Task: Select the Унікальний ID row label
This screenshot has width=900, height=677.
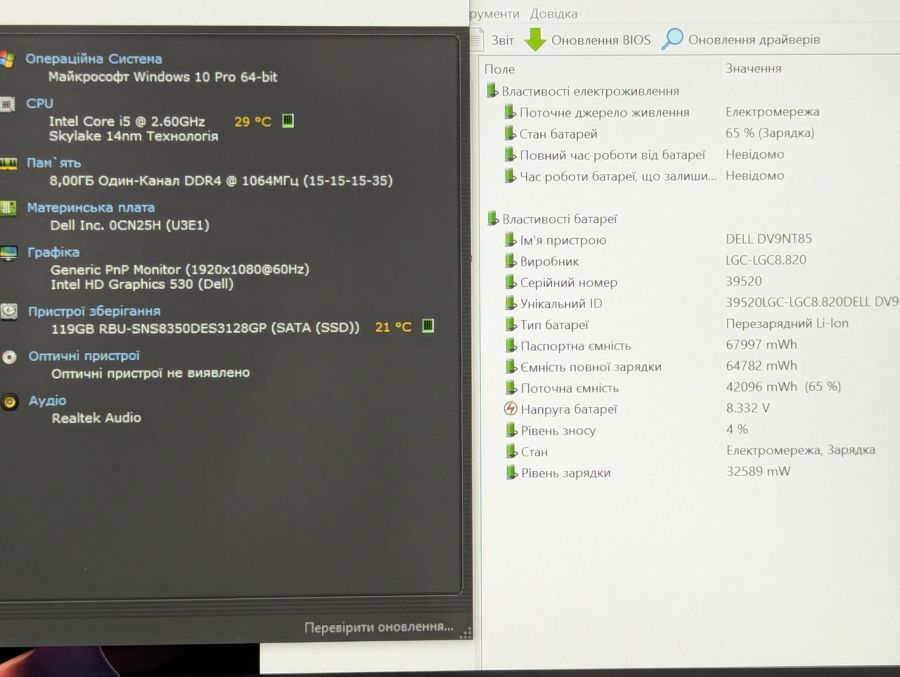Action: (561, 304)
